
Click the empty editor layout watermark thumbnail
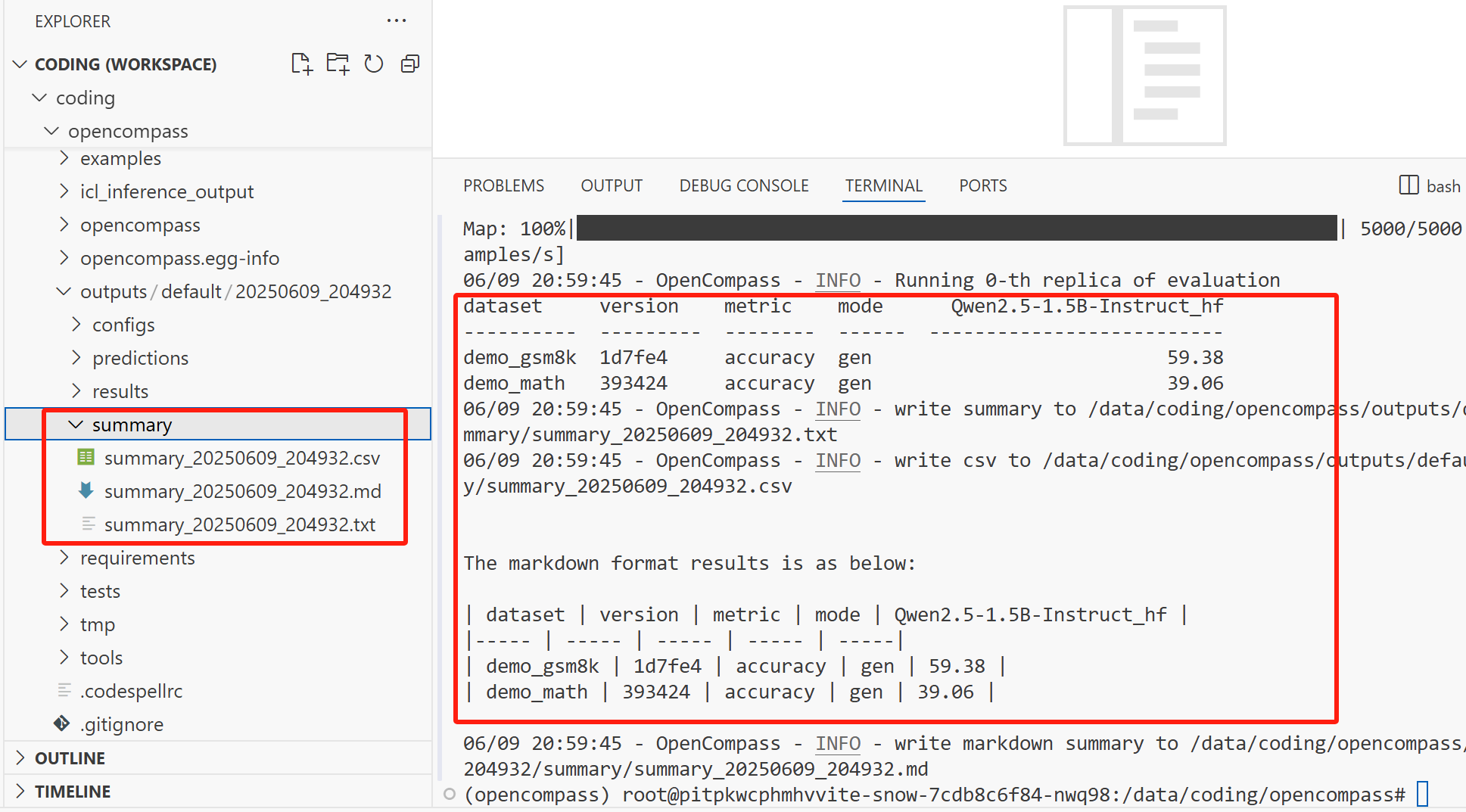pyautogui.click(x=1144, y=75)
